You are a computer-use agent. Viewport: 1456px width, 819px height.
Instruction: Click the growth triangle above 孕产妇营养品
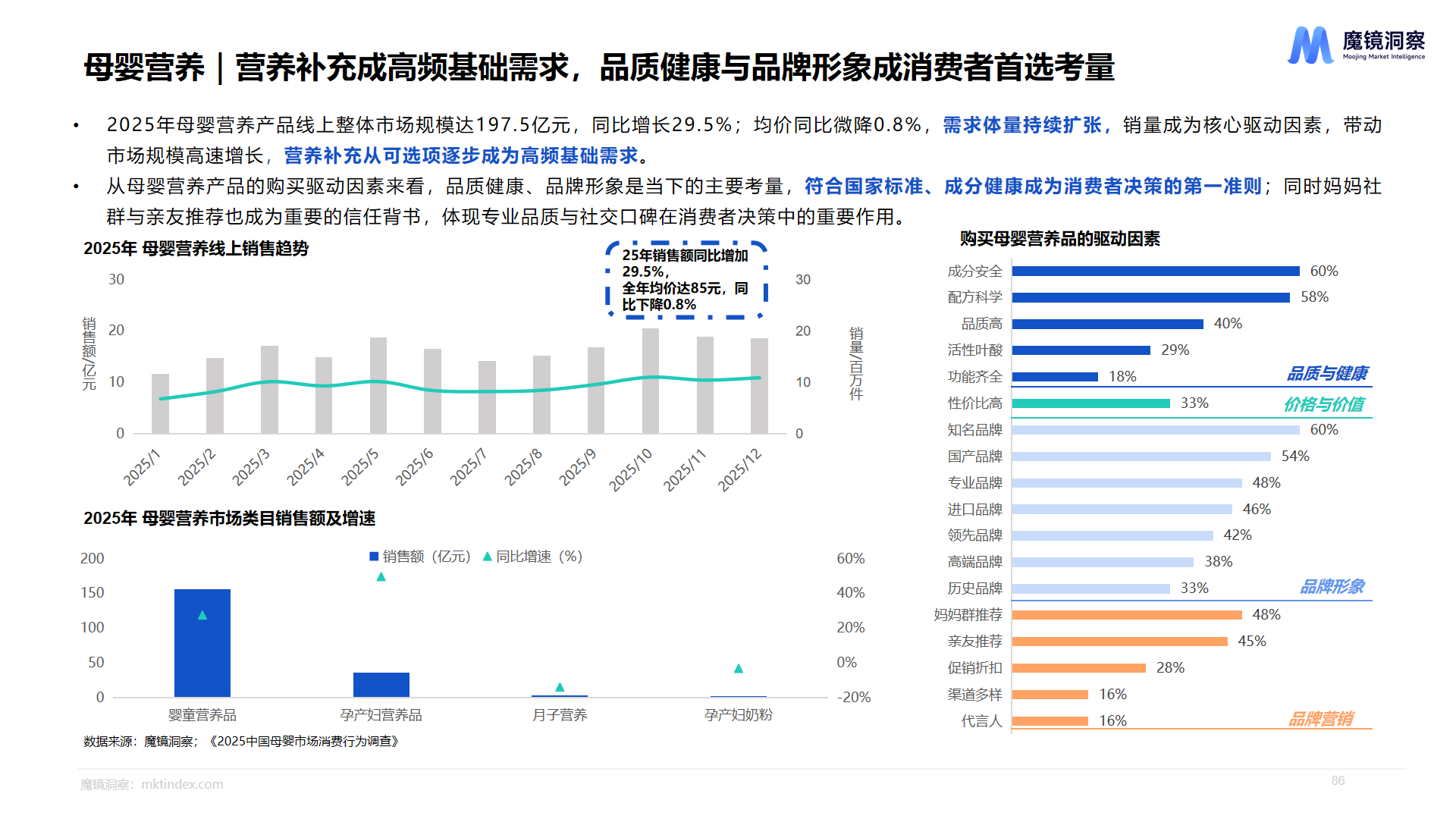381,577
